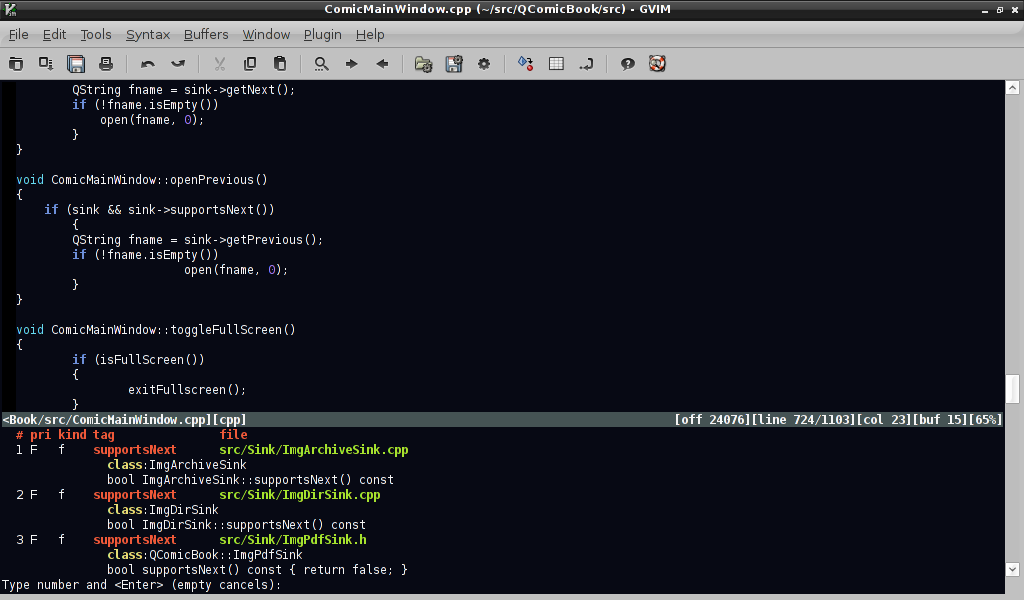
Task: Click 'if (isFullScreen())' code line
Action: 138,360
